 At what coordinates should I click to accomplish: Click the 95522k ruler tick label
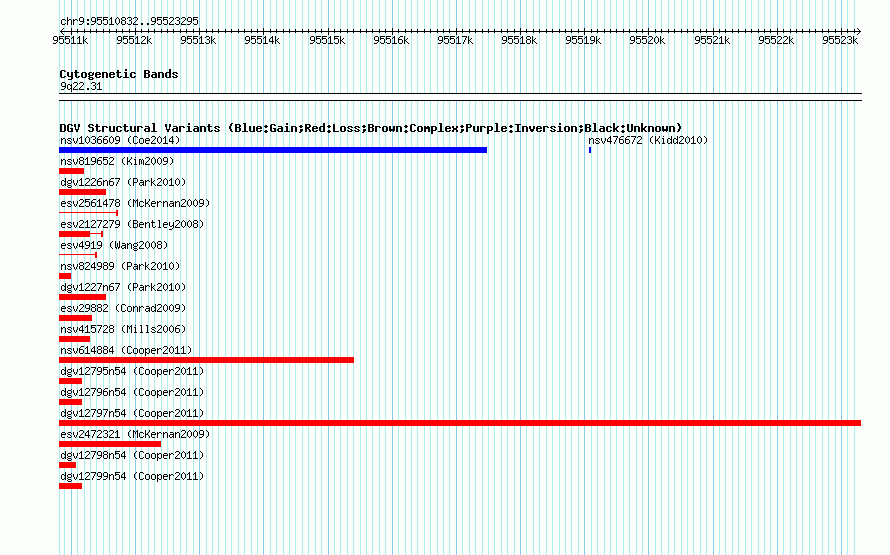point(776,40)
